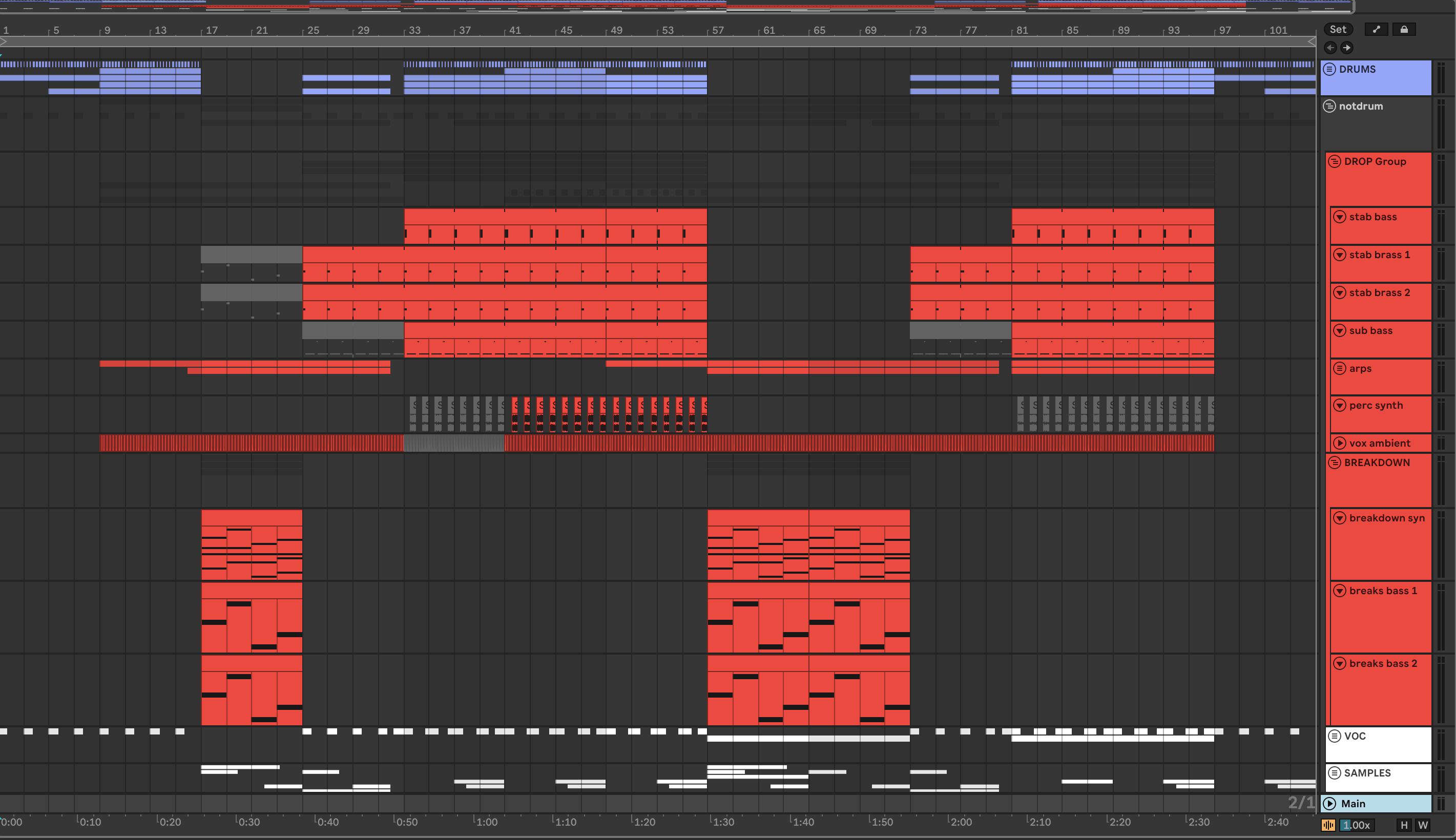This screenshot has width=1456, height=840.
Task: Select the breaks bass 2 track name
Action: point(1383,663)
